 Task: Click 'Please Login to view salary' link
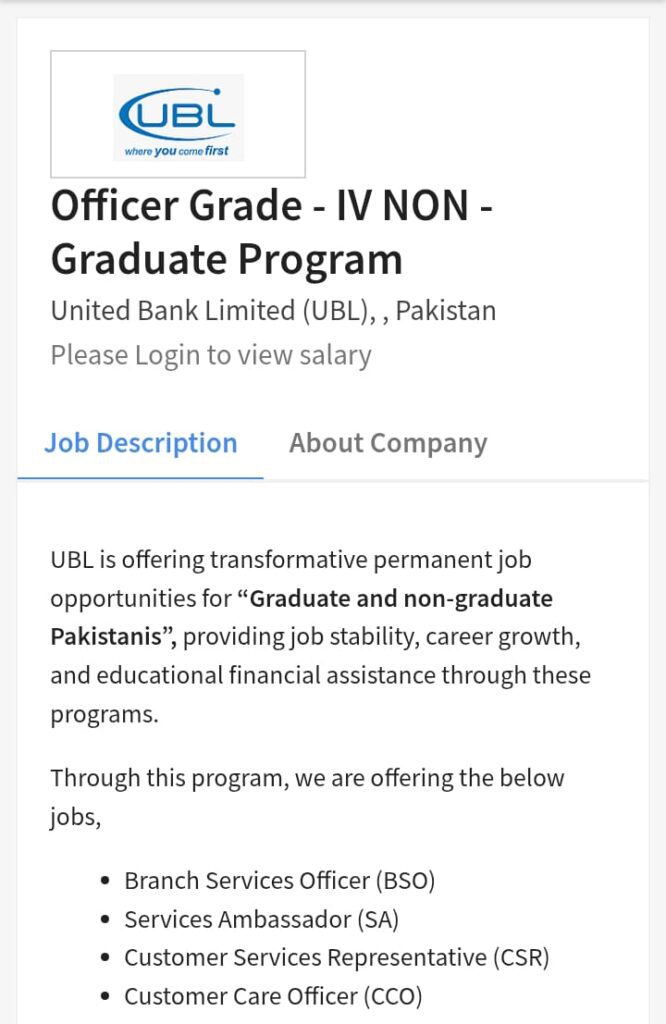pos(210,355)
